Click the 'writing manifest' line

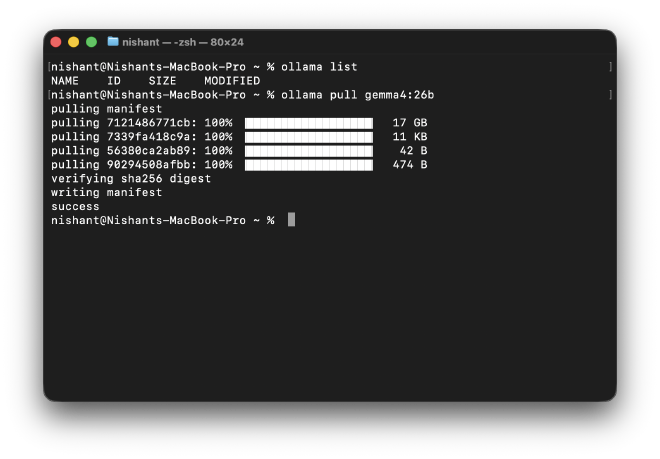[x=106, y=193]
